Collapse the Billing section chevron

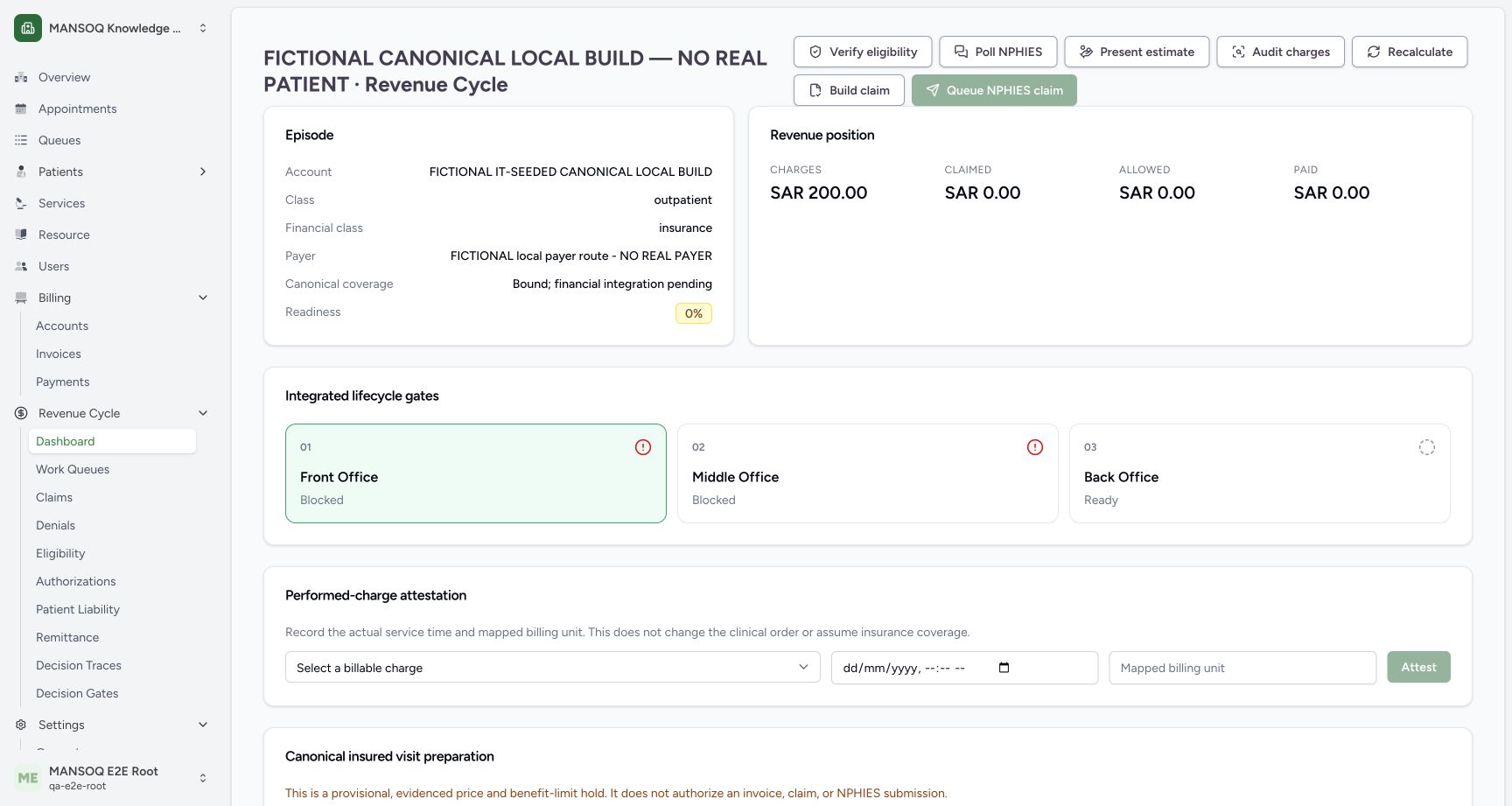click(x=203, y=298)
